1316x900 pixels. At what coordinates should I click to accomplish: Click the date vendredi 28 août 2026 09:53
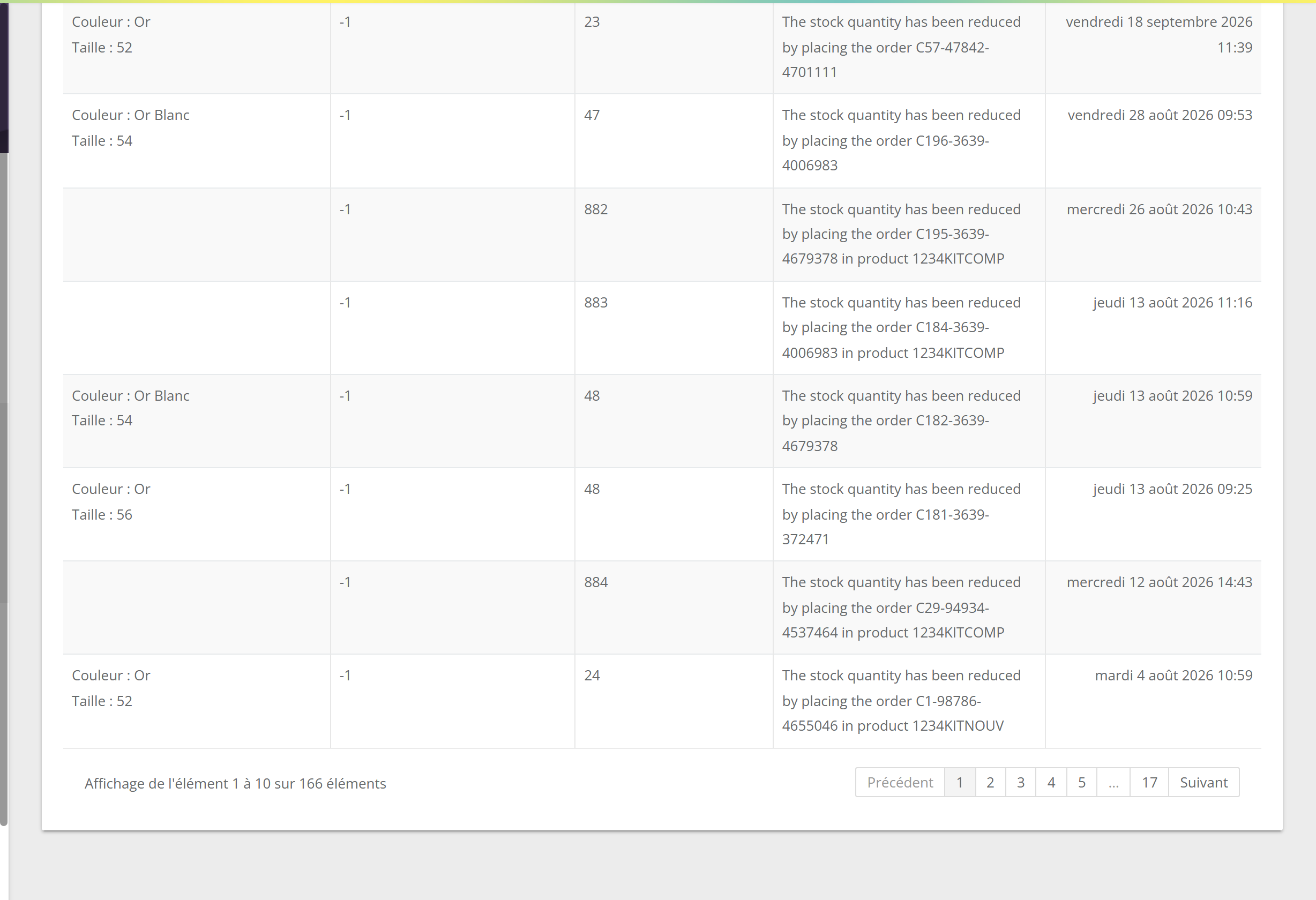tap(1160, 115)
